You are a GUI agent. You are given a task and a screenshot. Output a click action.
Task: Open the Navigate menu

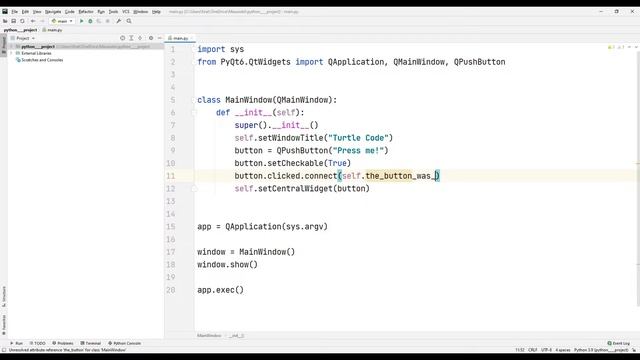[53, 12]
